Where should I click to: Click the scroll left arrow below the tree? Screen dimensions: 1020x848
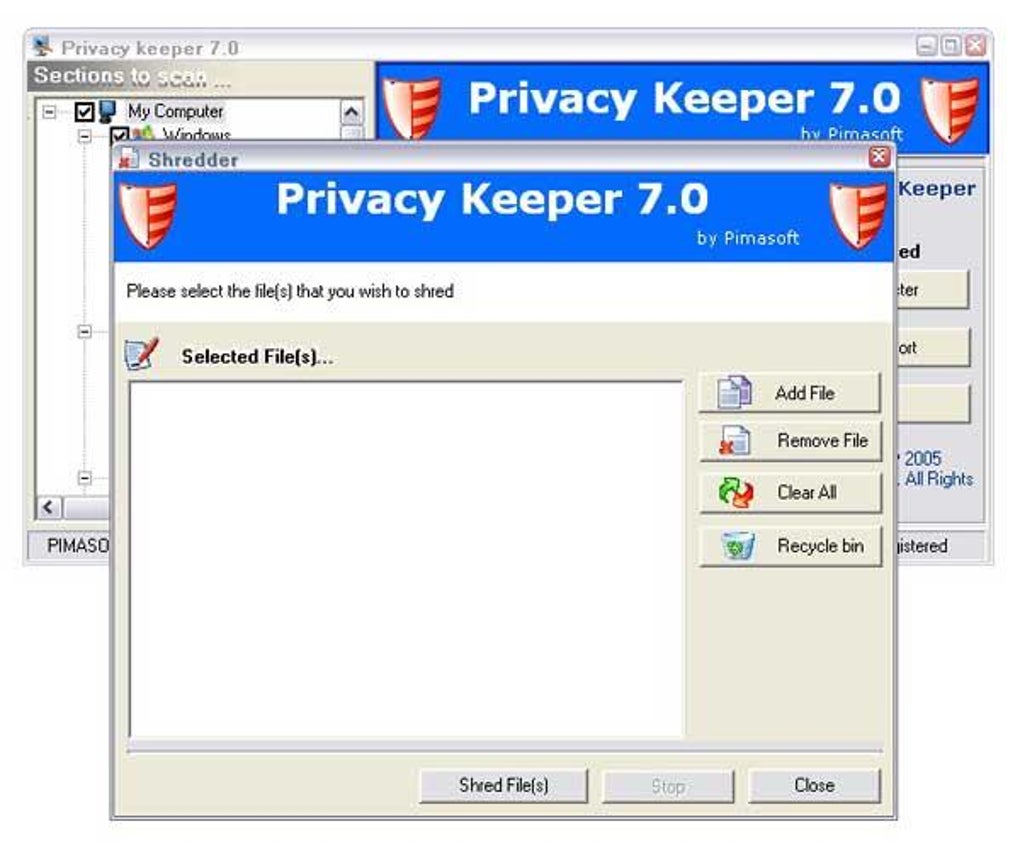49,507
